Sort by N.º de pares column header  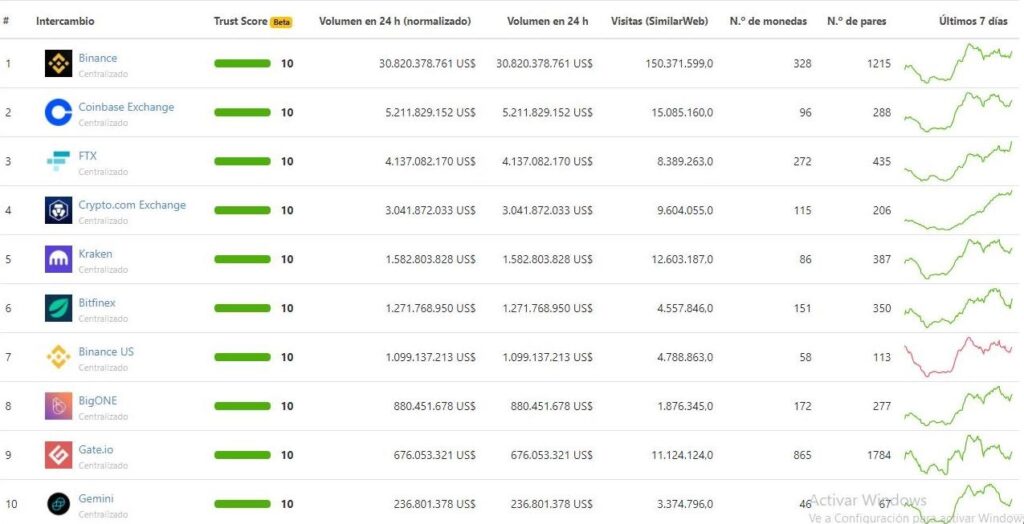[x=857, y=21]
